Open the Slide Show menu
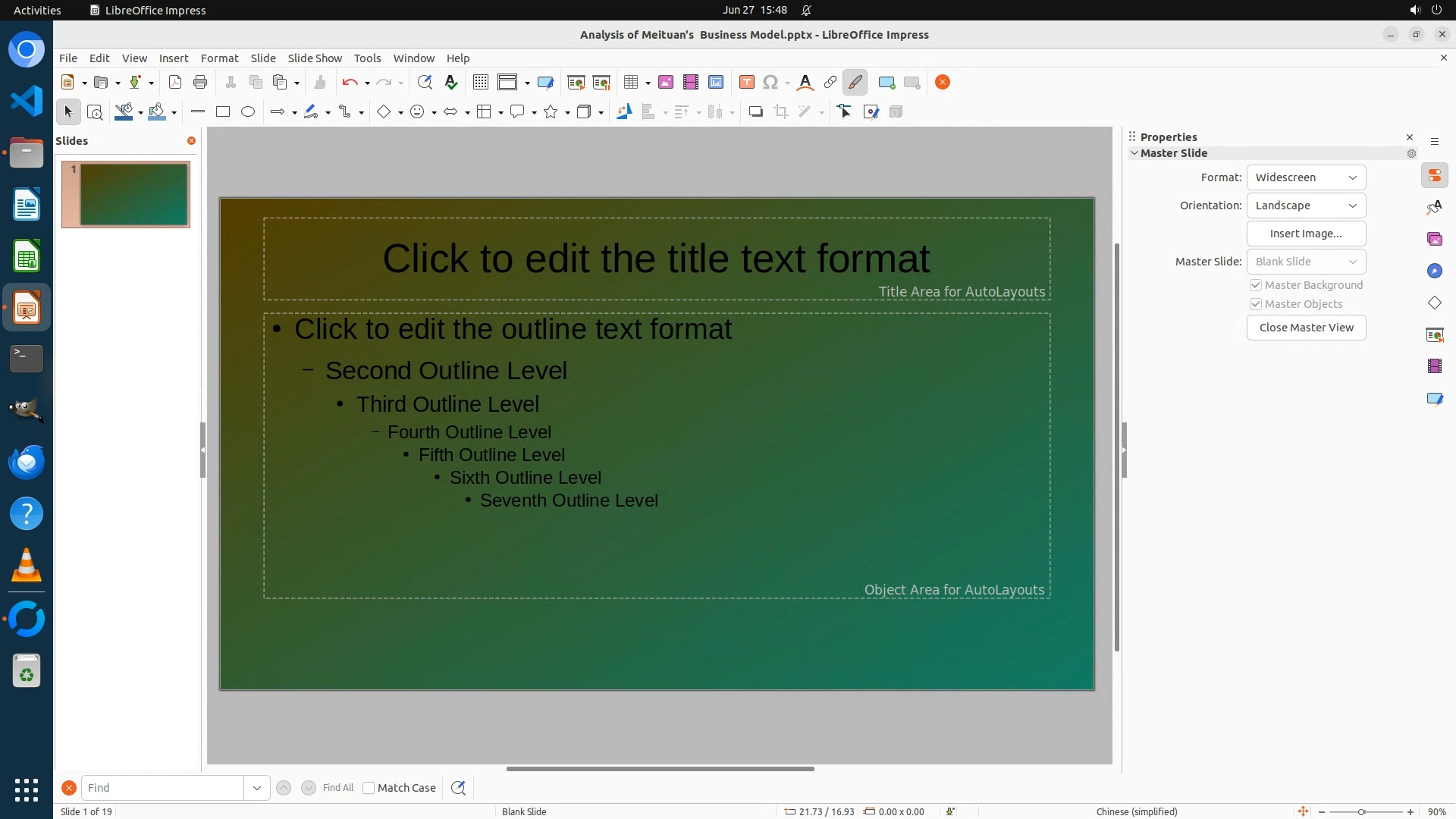Viewport: 1456px width, 819px height. click(315, 58)
